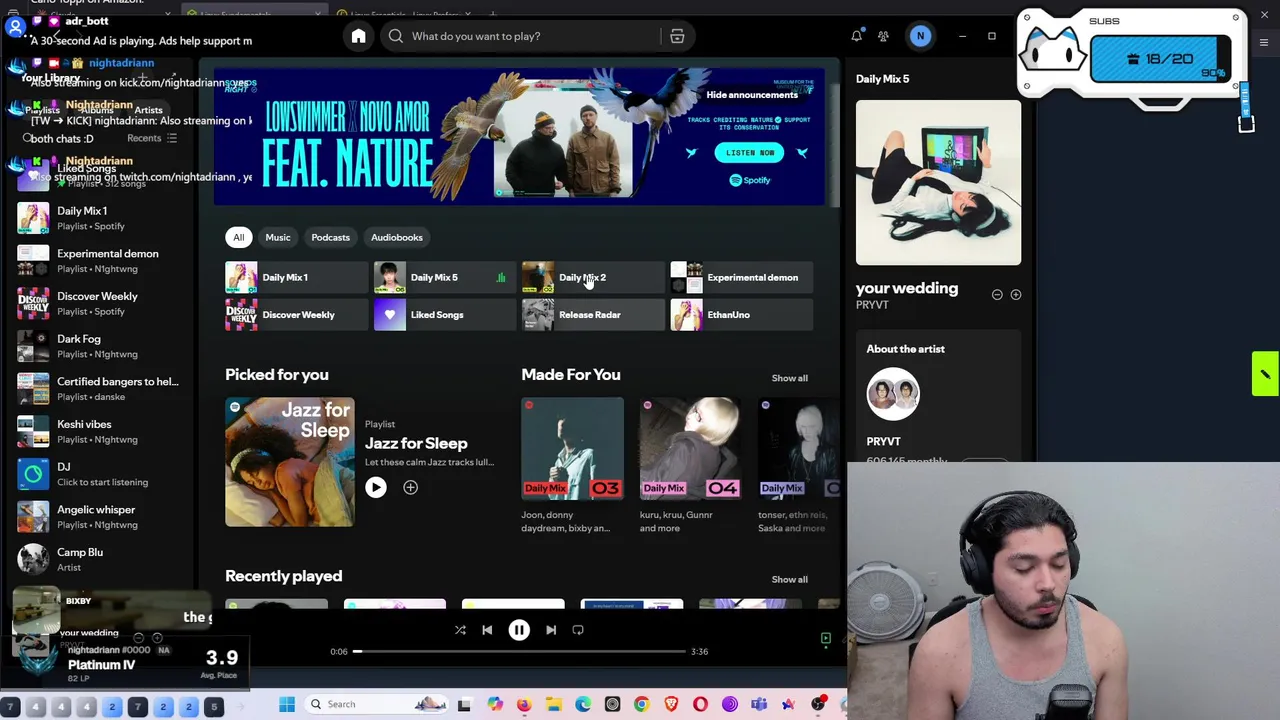Open the Daily Mix 1 quick tile

point(295,277)
